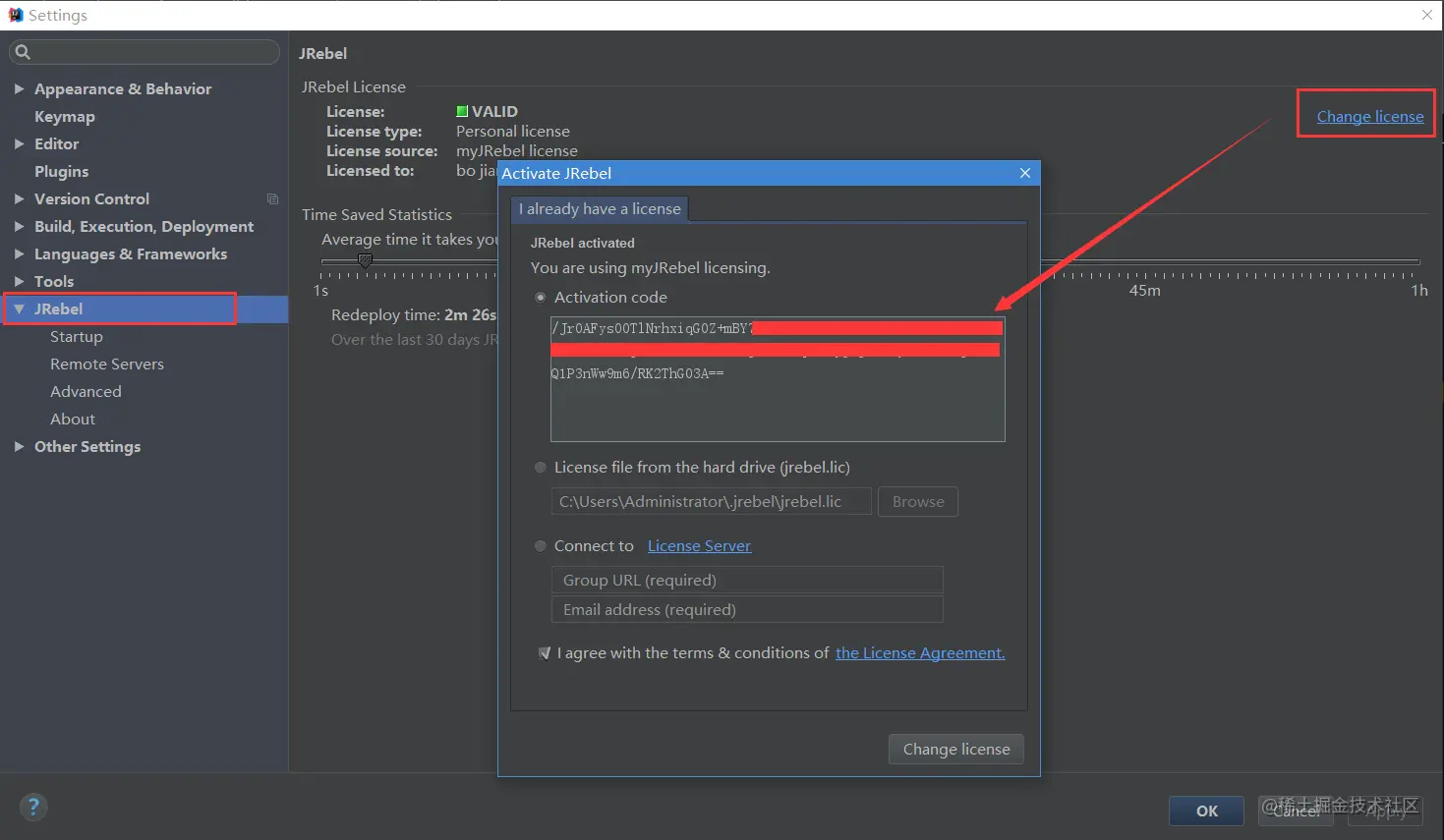1444x840 pixels.
Task: Click the 'Personal license' type text
Action: pos(513,131)
